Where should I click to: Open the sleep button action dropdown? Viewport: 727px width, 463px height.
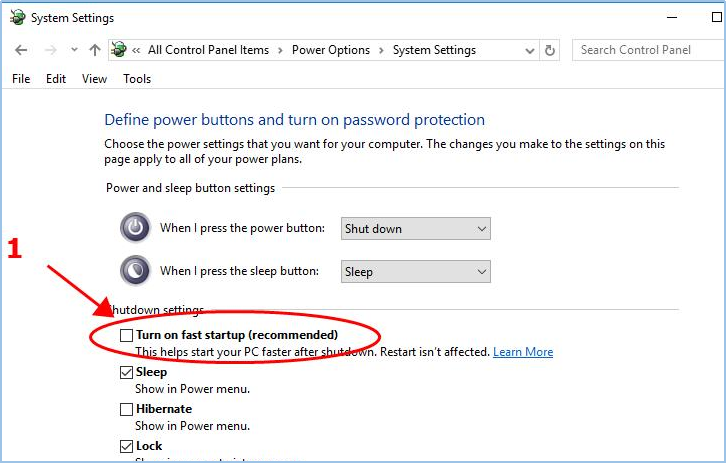click(x=415, y=271)
